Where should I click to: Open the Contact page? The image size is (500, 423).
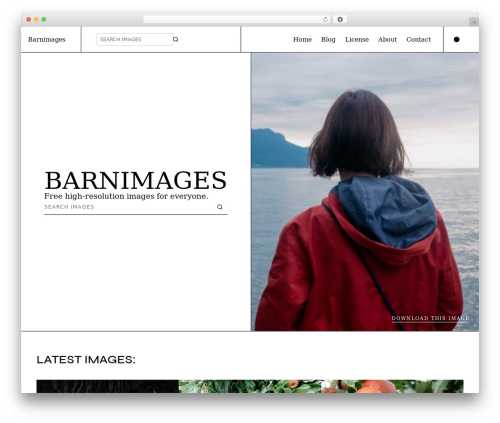418,39
